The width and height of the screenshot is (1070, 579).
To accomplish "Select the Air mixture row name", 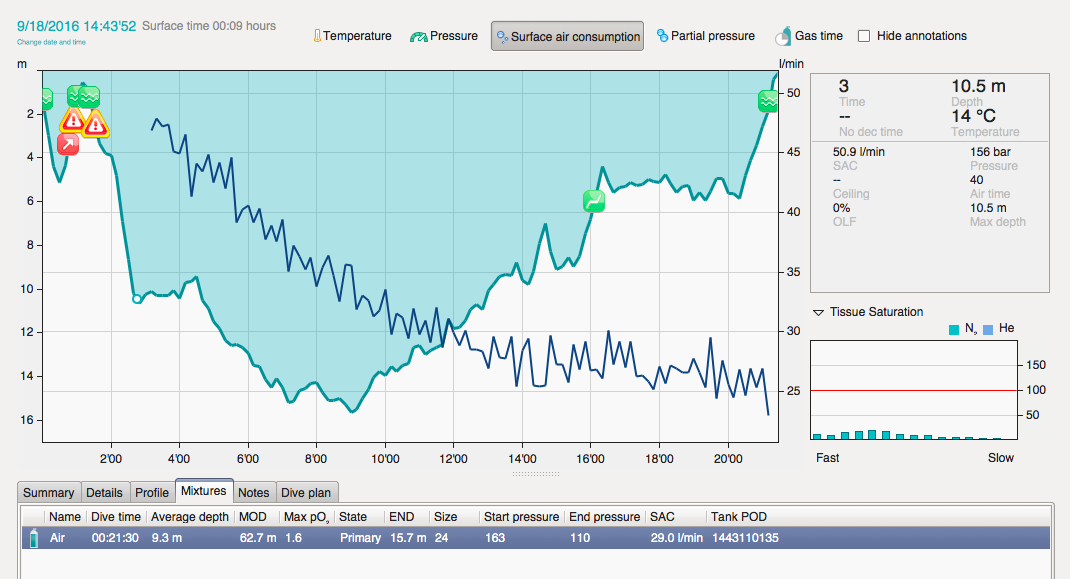I will [57, 538].
